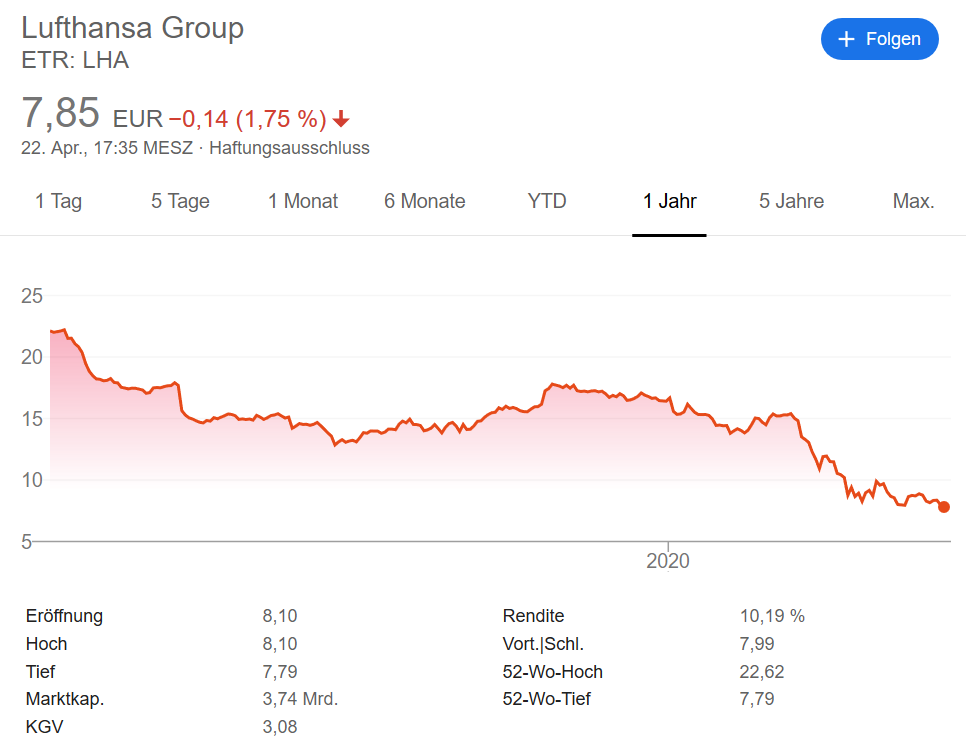This screenshot has height=738, width=966.
Task: Select the currently active 1 Jahr tab
Action: pos(669,201)
